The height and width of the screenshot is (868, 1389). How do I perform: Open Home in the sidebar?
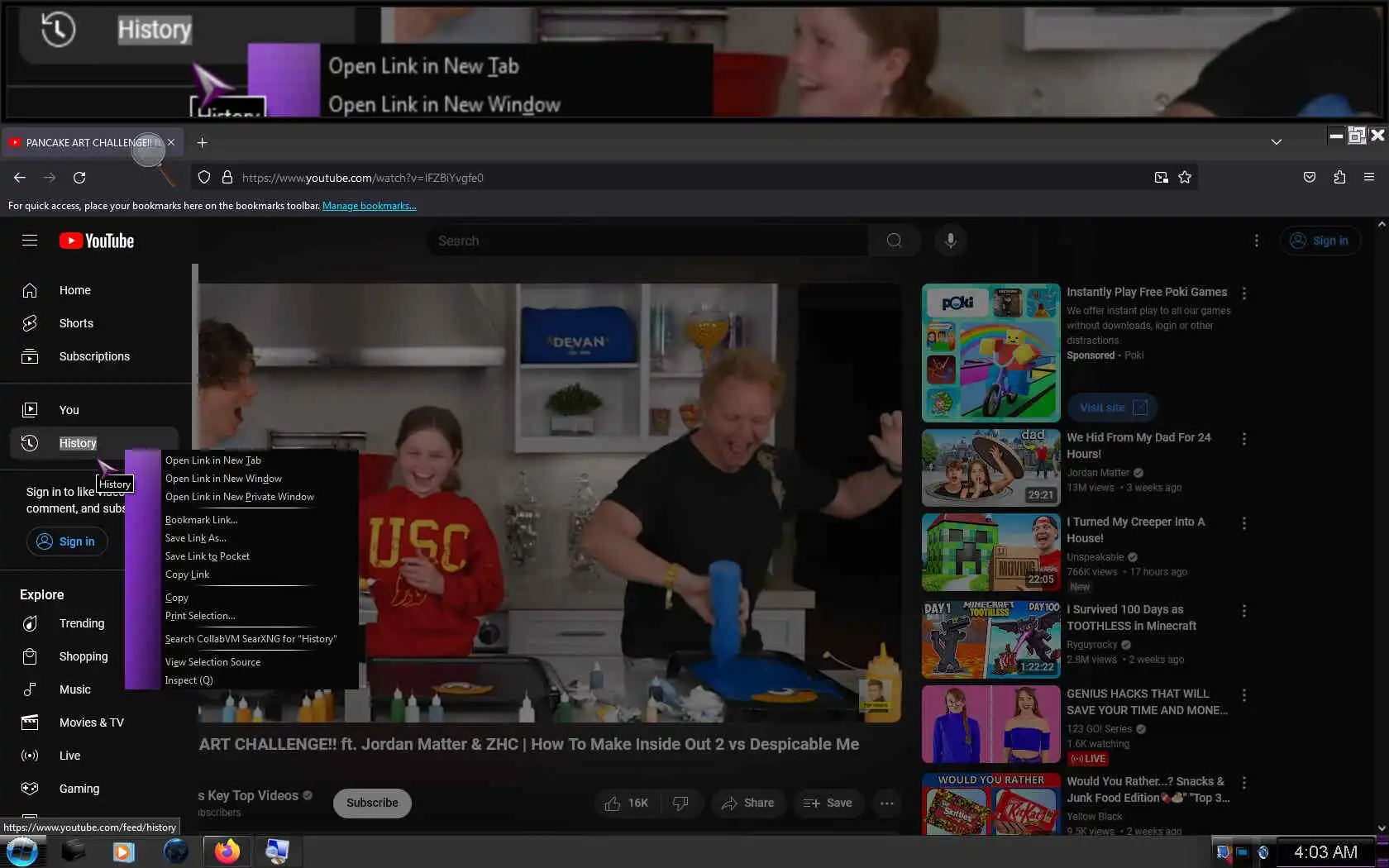click(x=94, y=290)
